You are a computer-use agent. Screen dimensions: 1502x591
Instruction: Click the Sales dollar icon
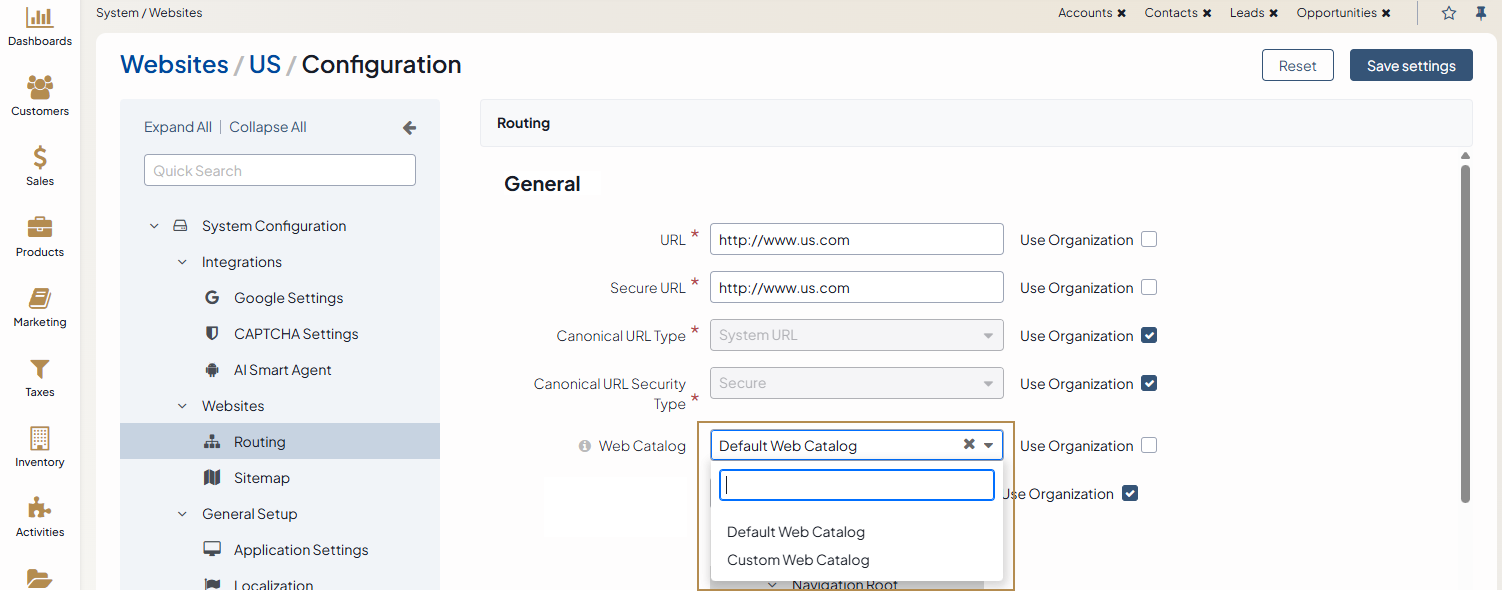click(x=40, y=158)
